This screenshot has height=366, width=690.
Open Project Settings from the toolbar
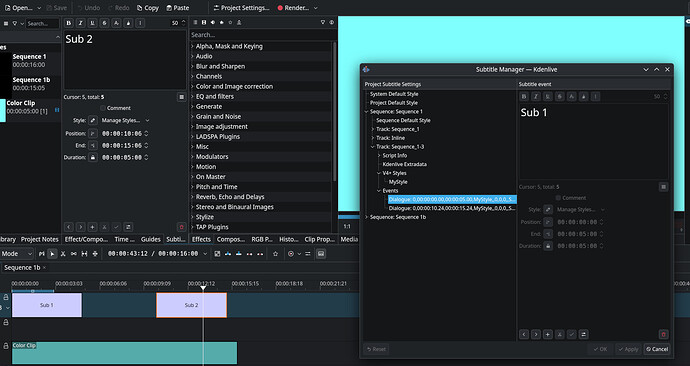[241, 8]
